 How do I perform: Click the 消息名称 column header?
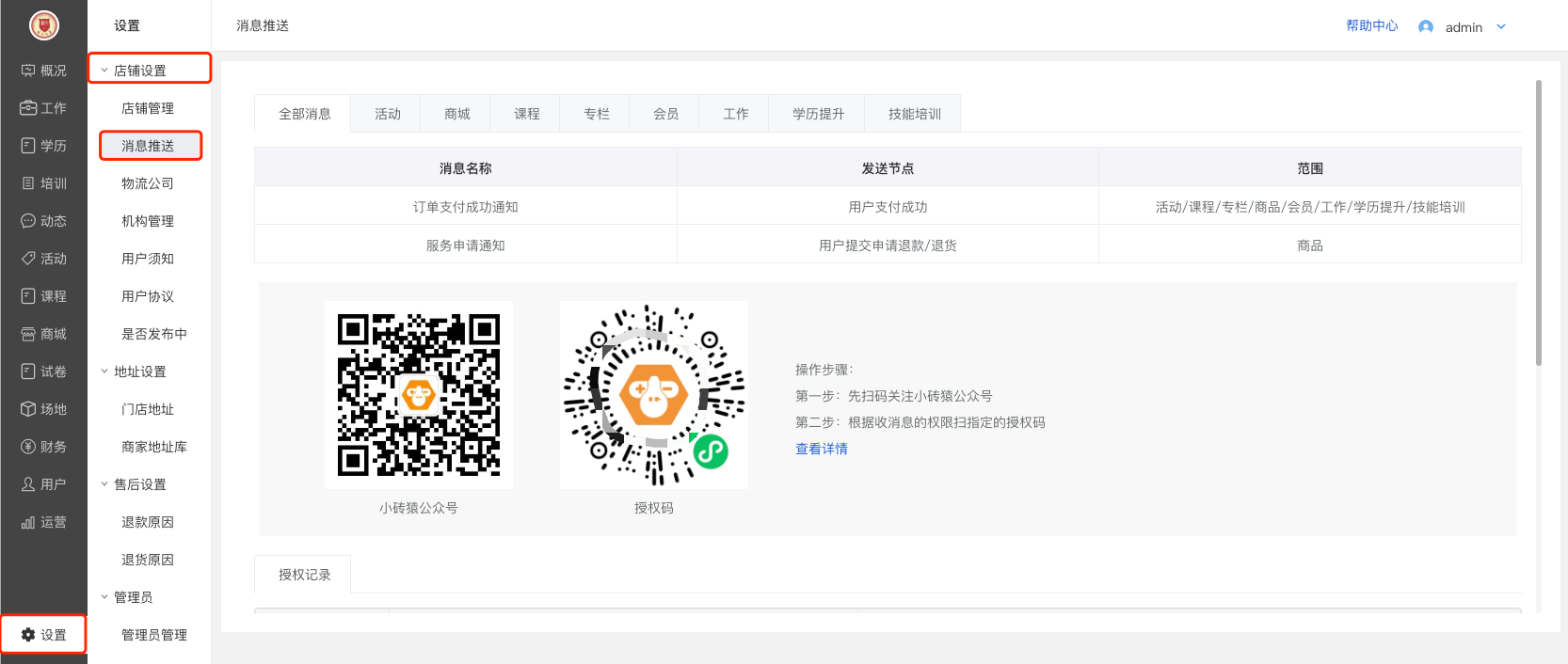pyautogui.click(x=466, y=168)
